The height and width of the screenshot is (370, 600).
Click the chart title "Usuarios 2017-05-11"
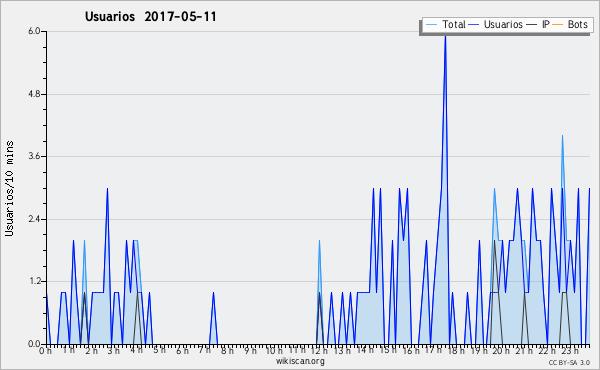(150, 17)
